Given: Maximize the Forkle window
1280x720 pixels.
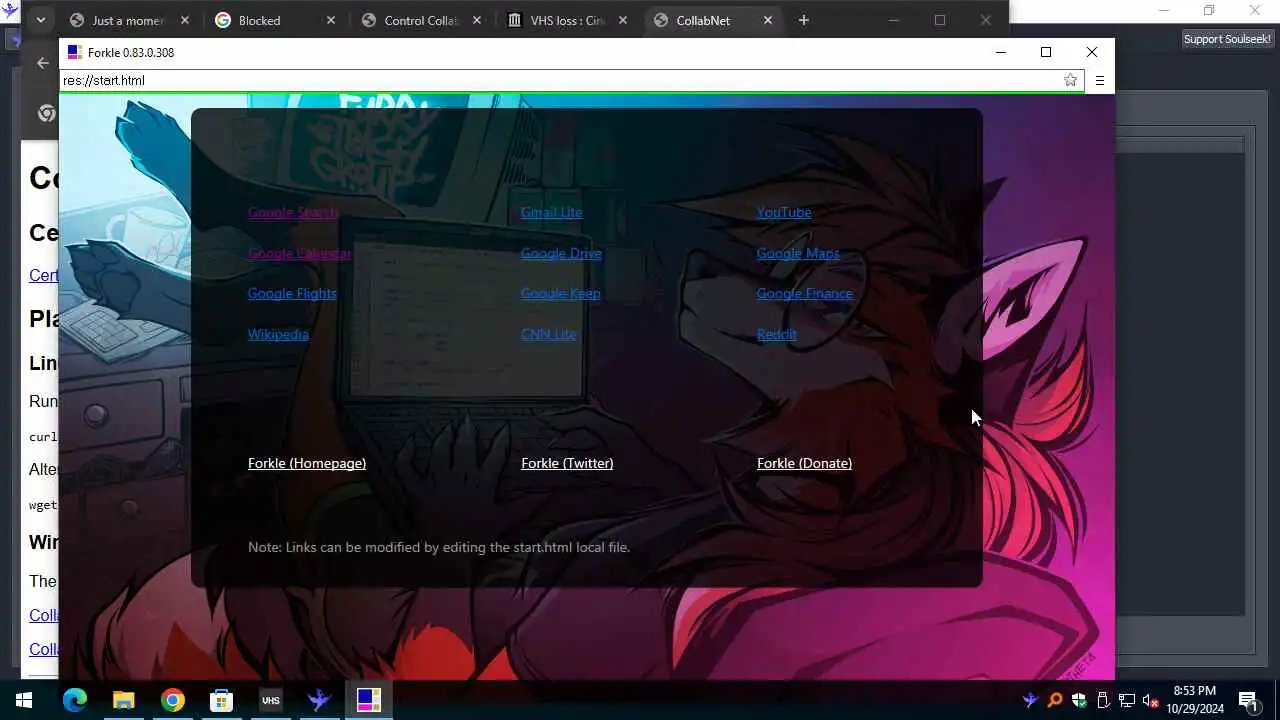Looking at the screenshot, I should (1046, 52).
